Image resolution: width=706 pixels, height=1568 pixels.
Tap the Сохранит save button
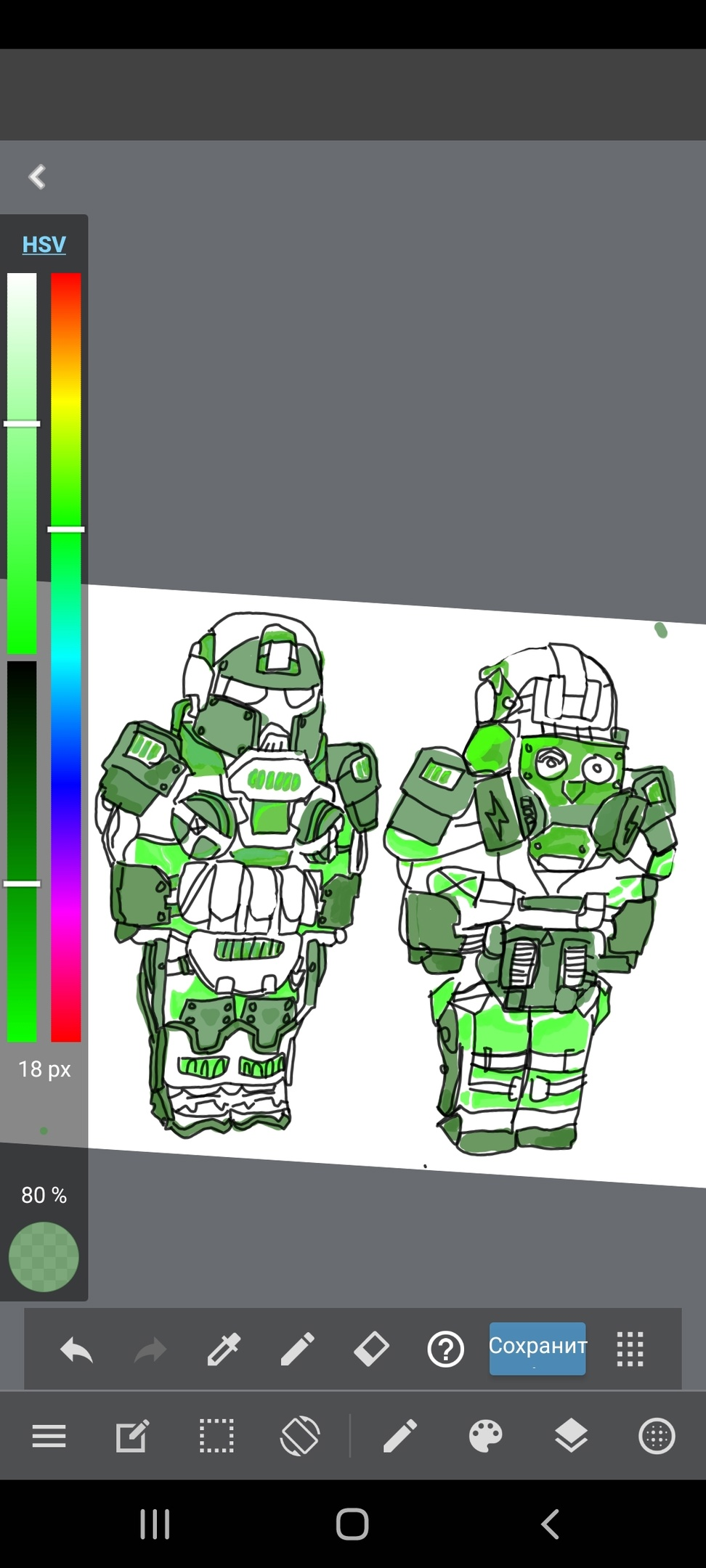[x=537, y=1349]
